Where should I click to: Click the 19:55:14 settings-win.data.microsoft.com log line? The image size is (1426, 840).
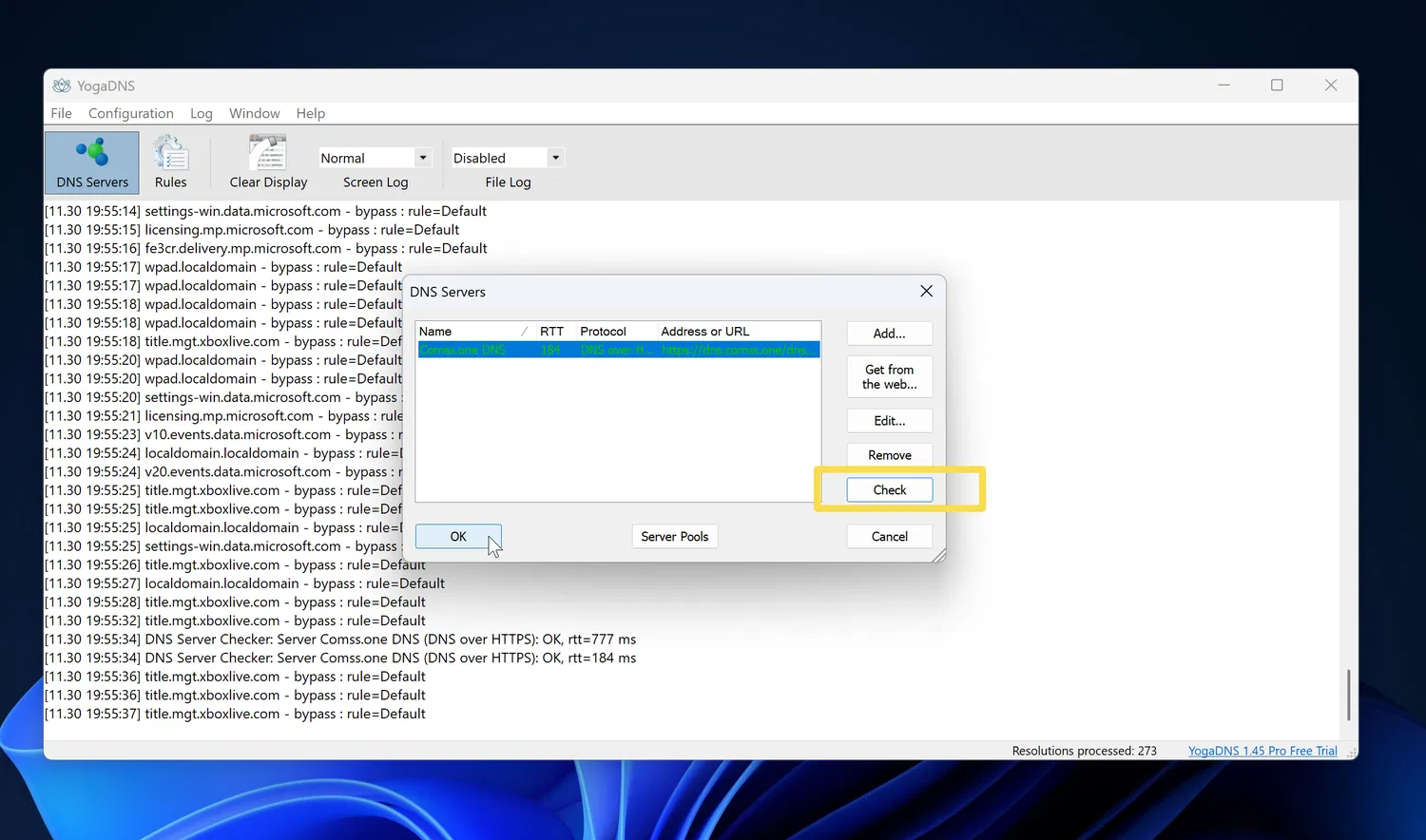[265, 211]
